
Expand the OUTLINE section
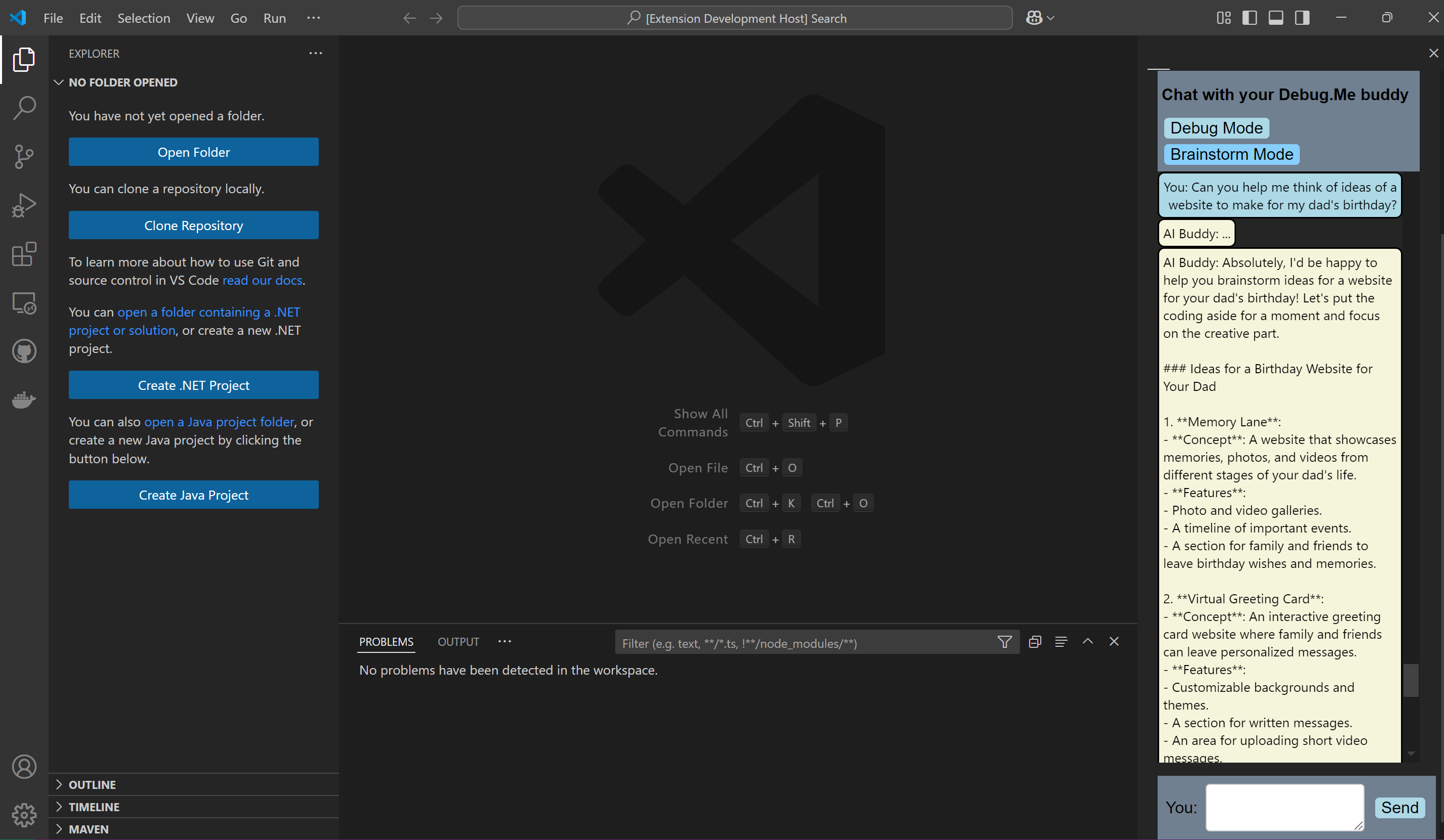(92, 784)
